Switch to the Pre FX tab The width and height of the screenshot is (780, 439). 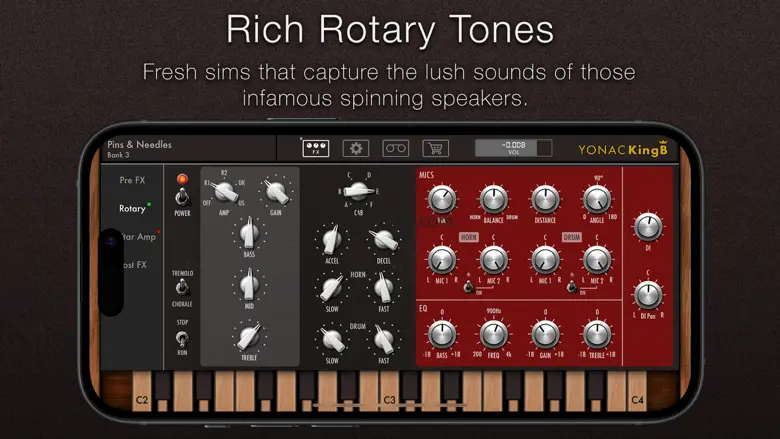pos(132,180)
